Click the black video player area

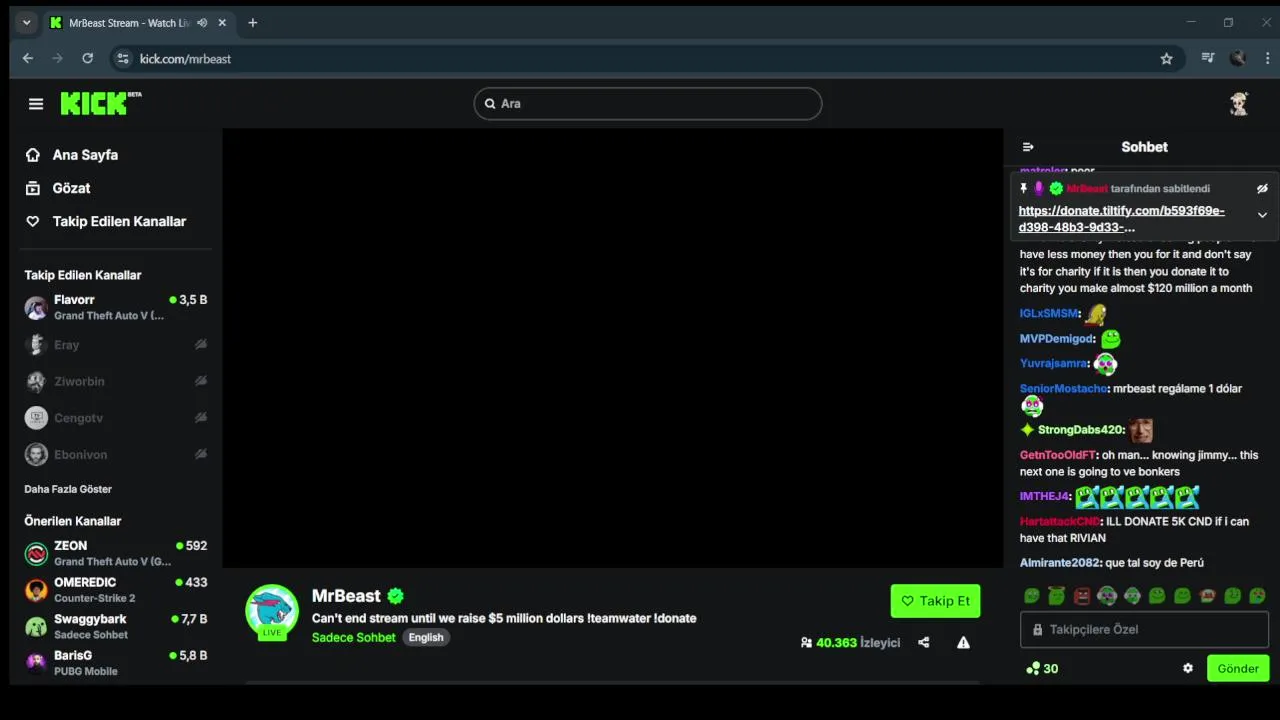click(x=612, y=348)
